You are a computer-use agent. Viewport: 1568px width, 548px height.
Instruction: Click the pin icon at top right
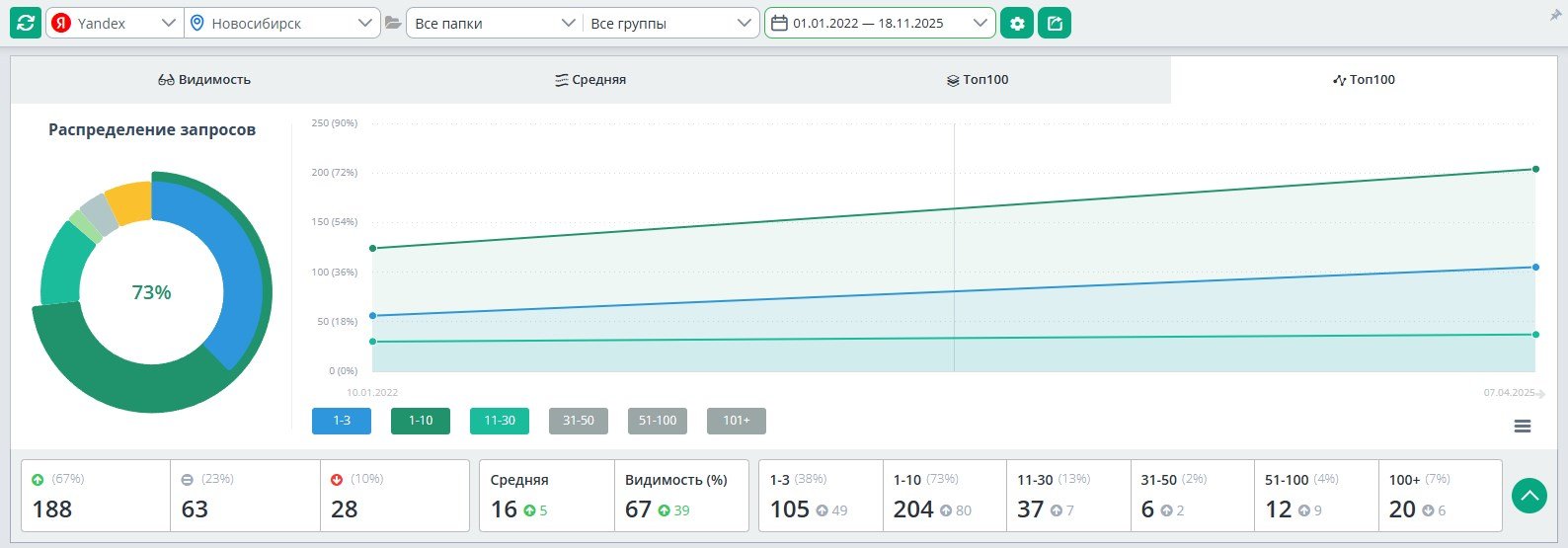click(x=1556, y=16)
